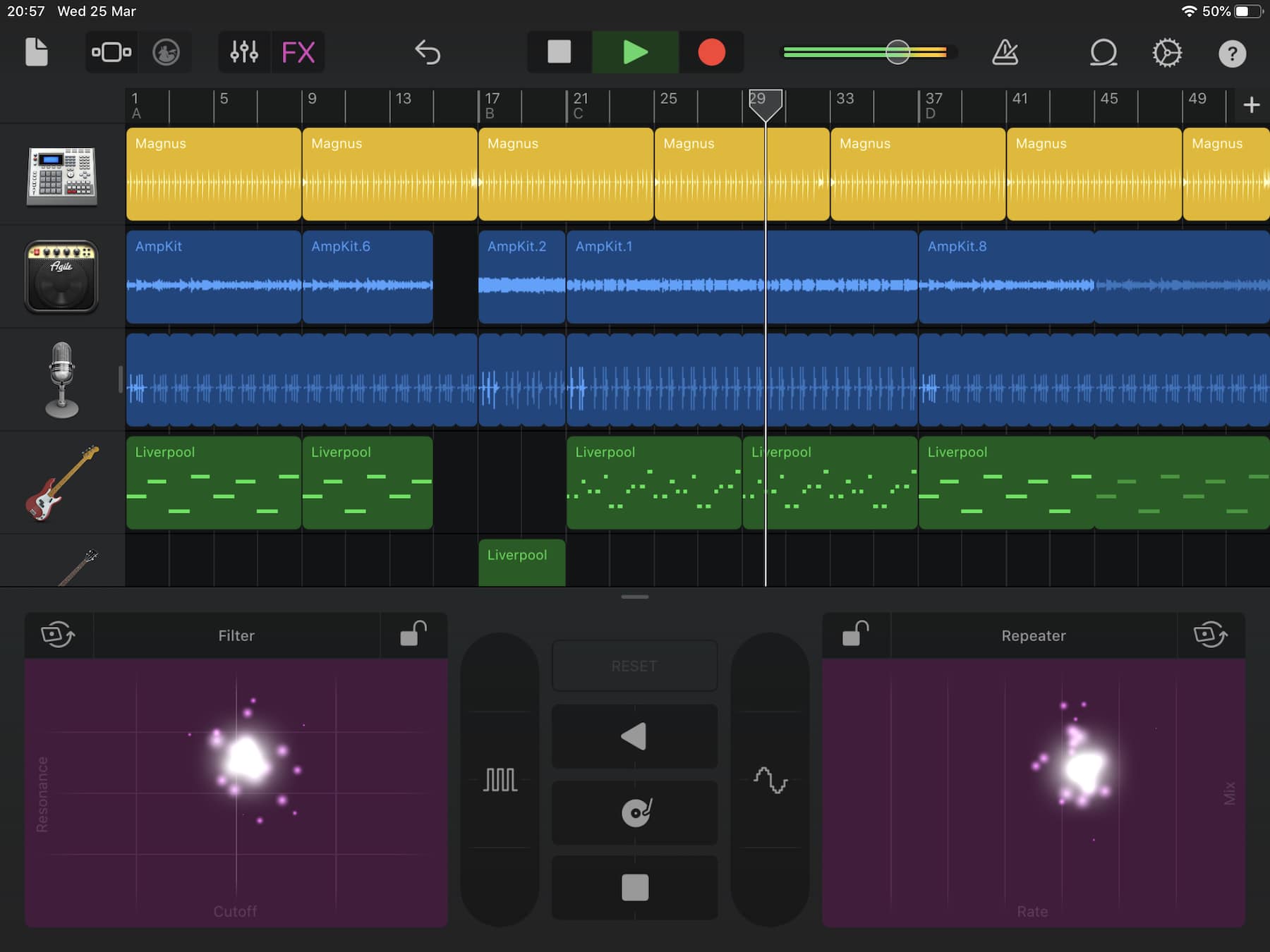Add song section with plus button
The image size is (1270, 952).
pyautogui.click(x=1252, y=105)
